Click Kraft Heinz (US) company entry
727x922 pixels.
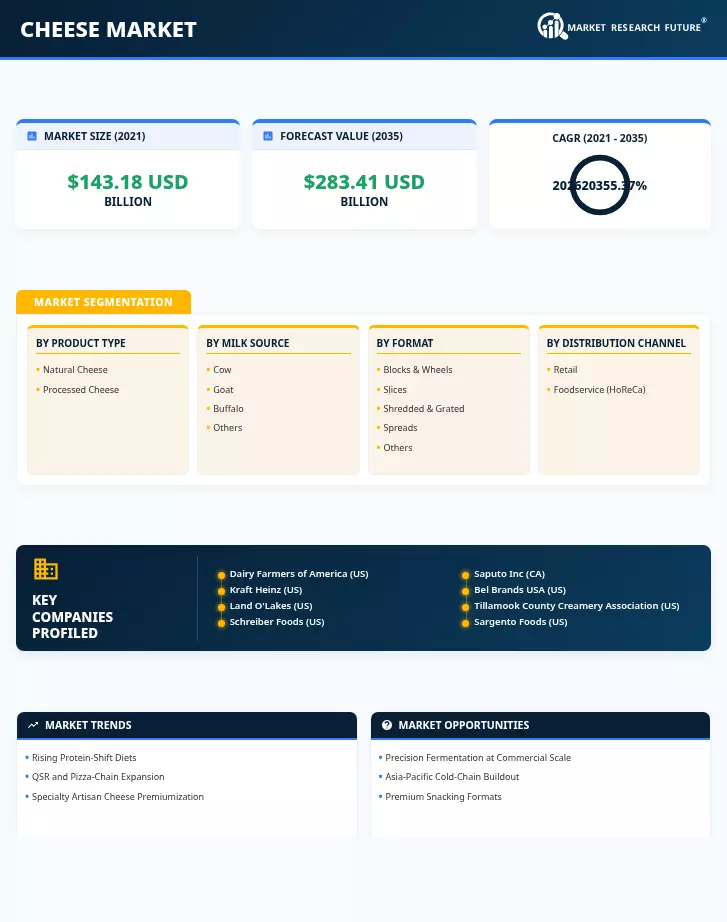point(266,590)
